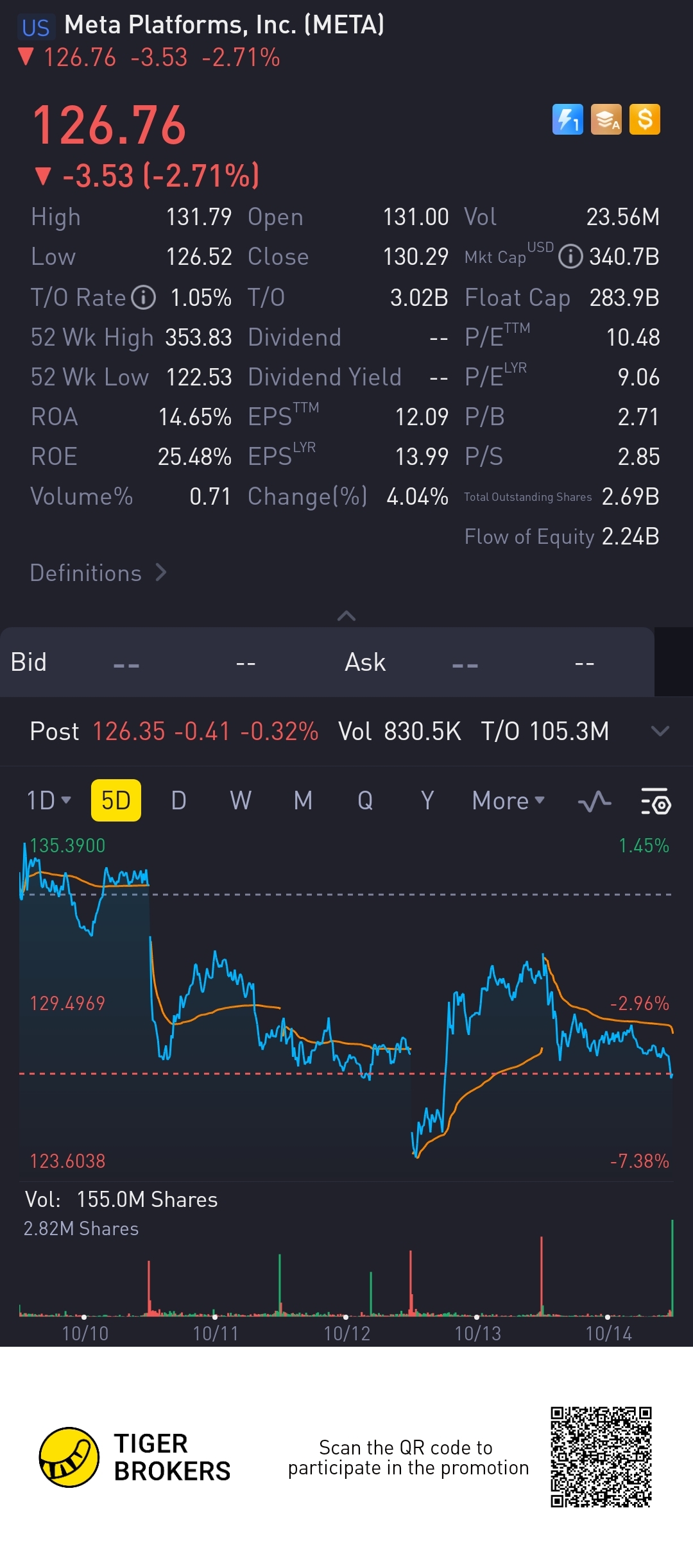
Task: Open the 1D timeframe dropdown
Action: [x=49, y=800]
